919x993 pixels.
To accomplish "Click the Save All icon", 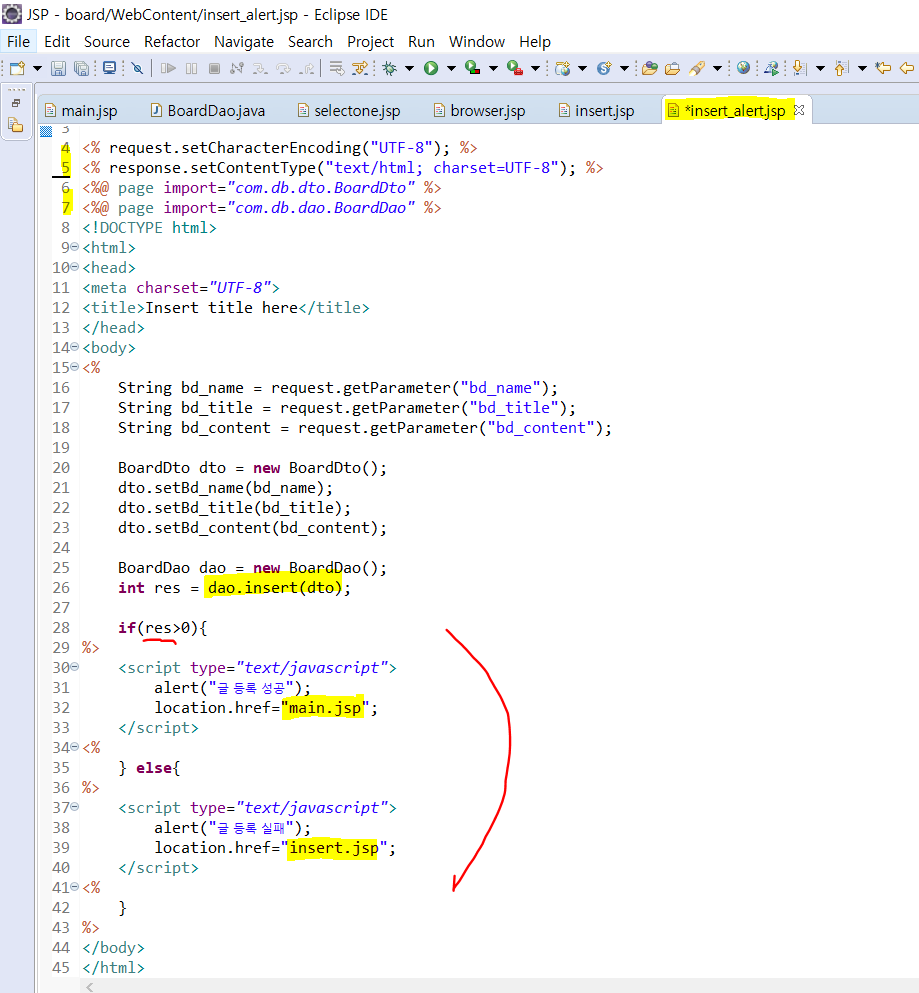I will (81, 68).
